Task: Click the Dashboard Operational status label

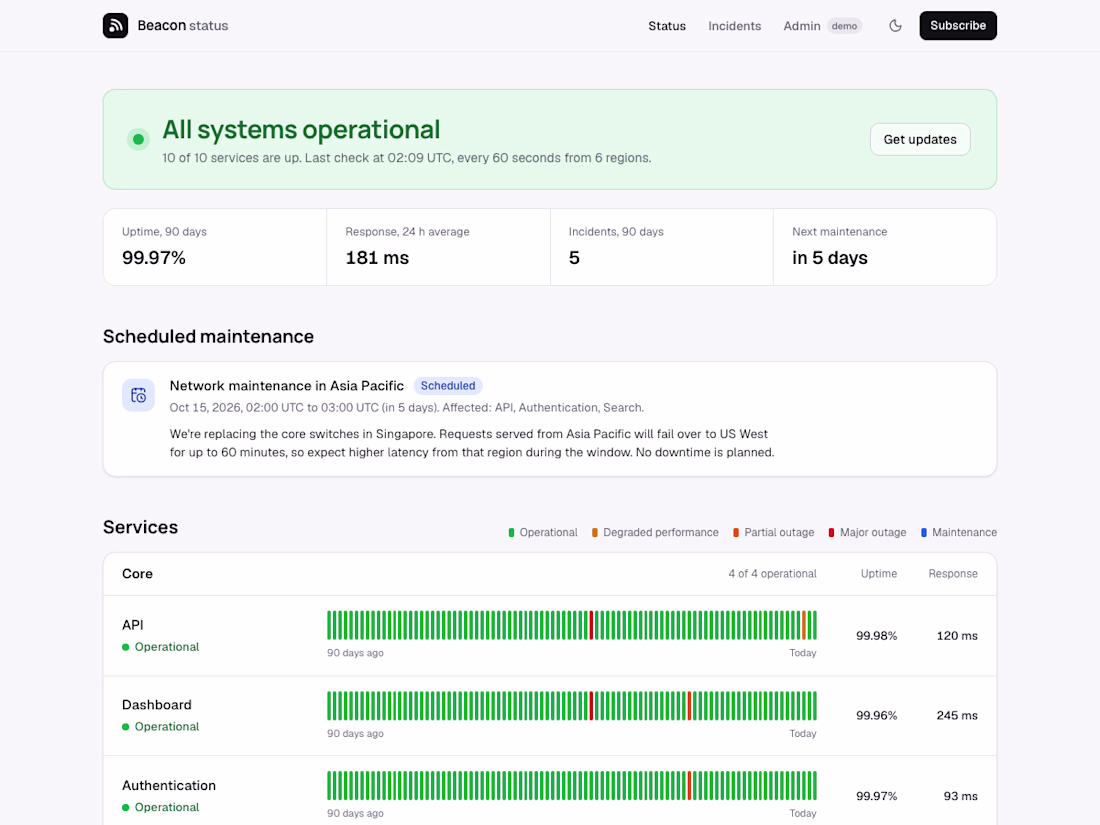Action: click(167, 727)
